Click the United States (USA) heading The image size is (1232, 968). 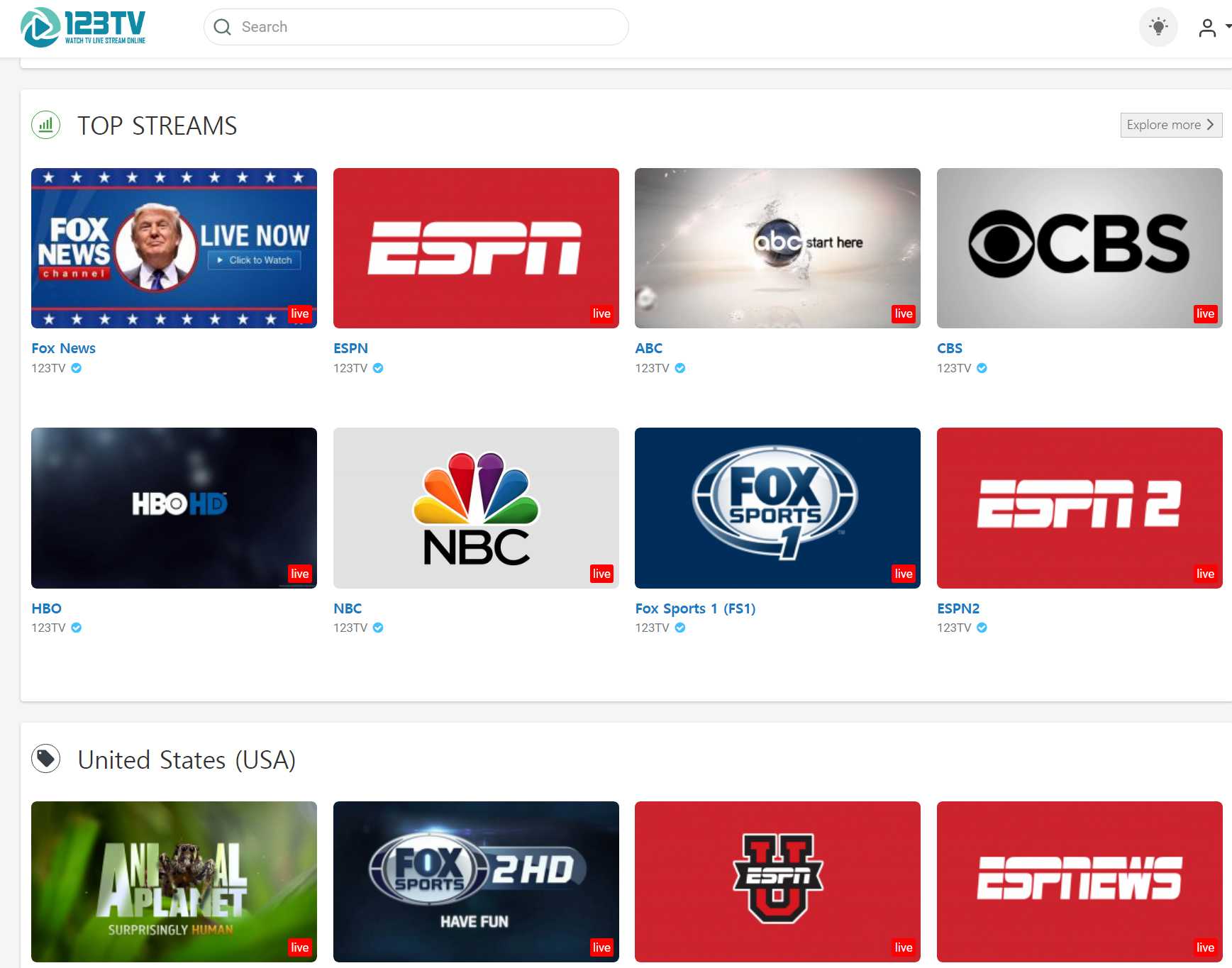coord(187,760)
